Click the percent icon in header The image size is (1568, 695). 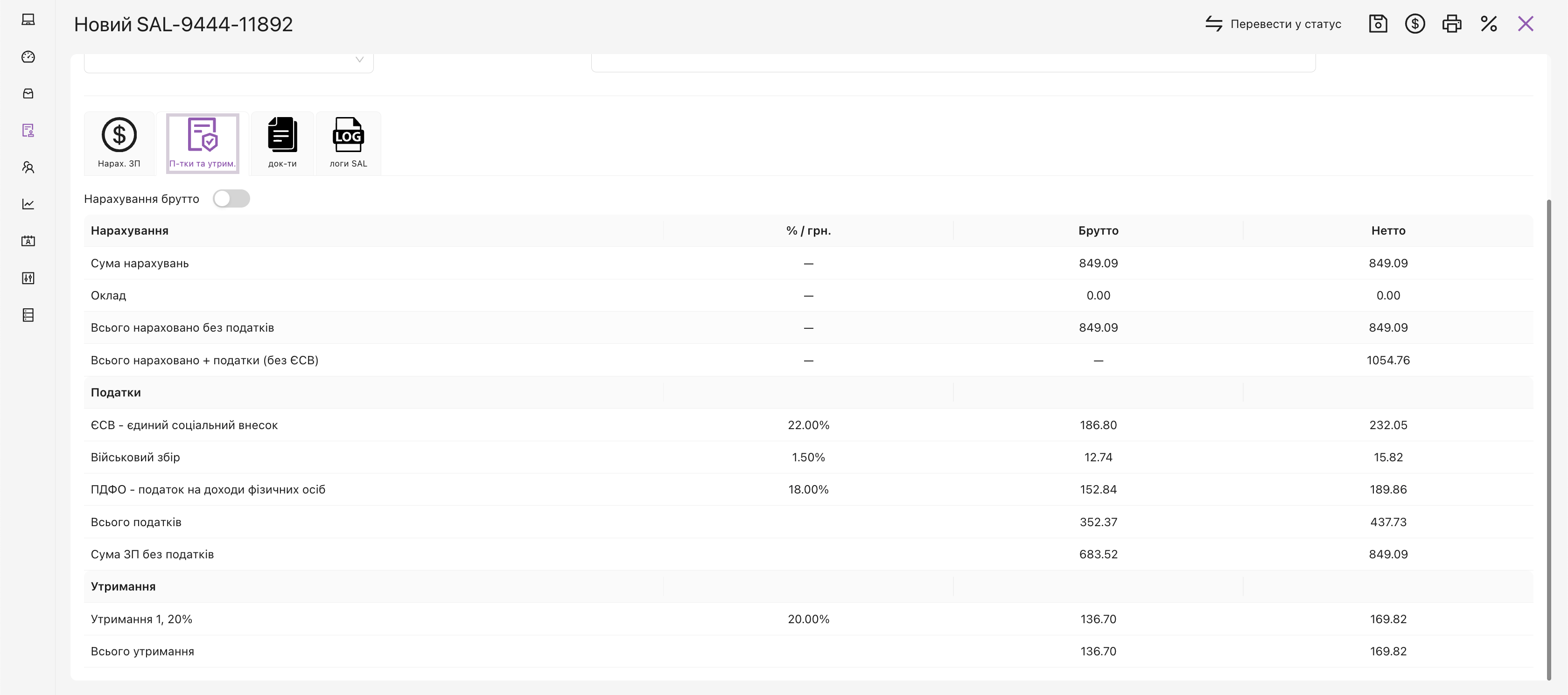[1489, 24]
